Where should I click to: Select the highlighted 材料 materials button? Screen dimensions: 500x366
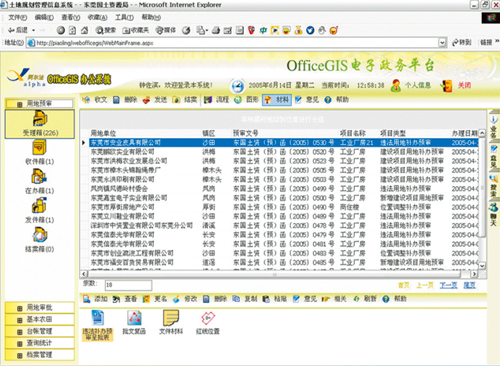[277, 100]
